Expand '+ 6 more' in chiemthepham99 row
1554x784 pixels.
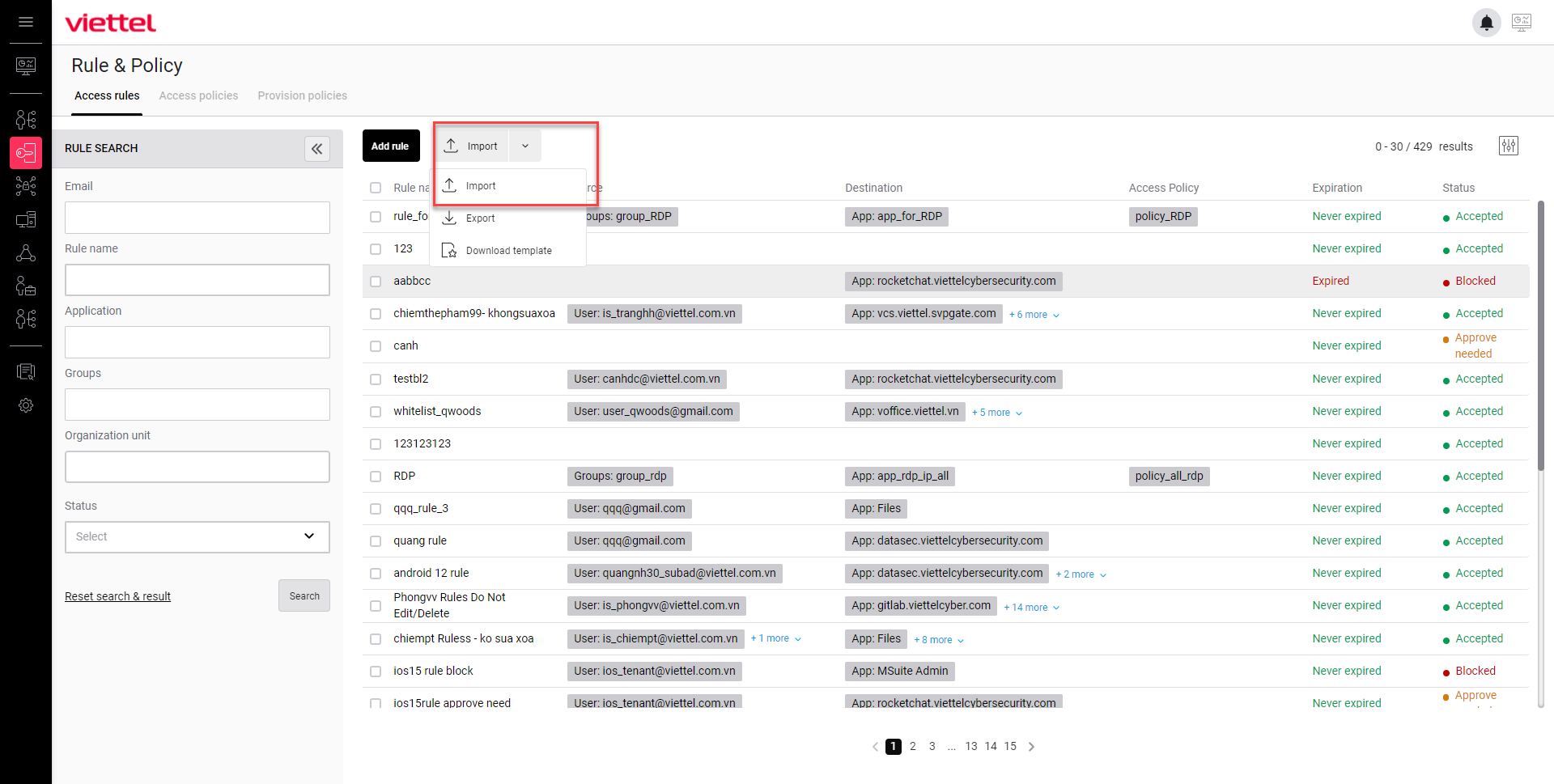pos(1034,315)
